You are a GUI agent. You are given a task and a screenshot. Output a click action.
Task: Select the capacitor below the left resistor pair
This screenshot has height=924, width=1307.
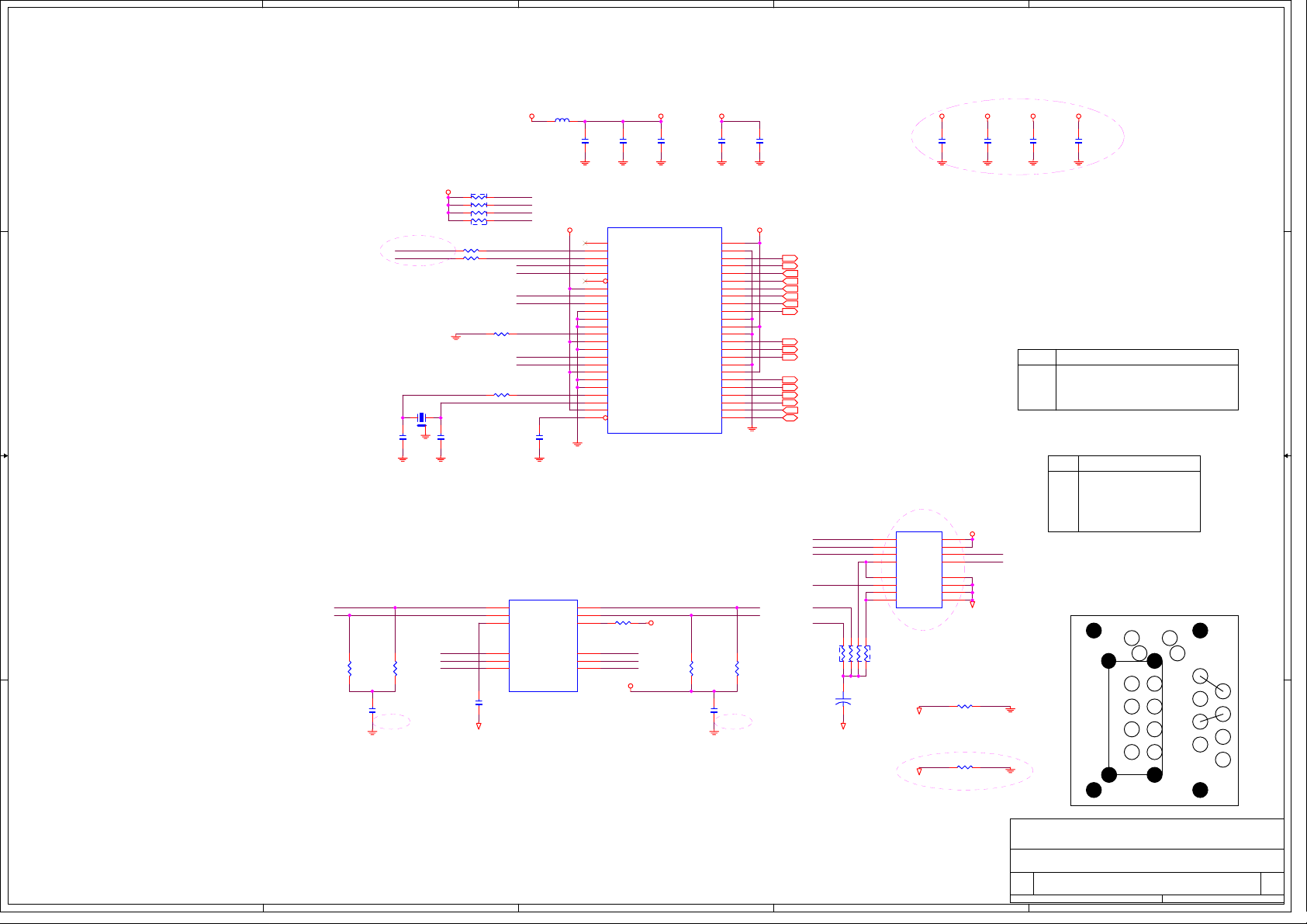(372, 711)
